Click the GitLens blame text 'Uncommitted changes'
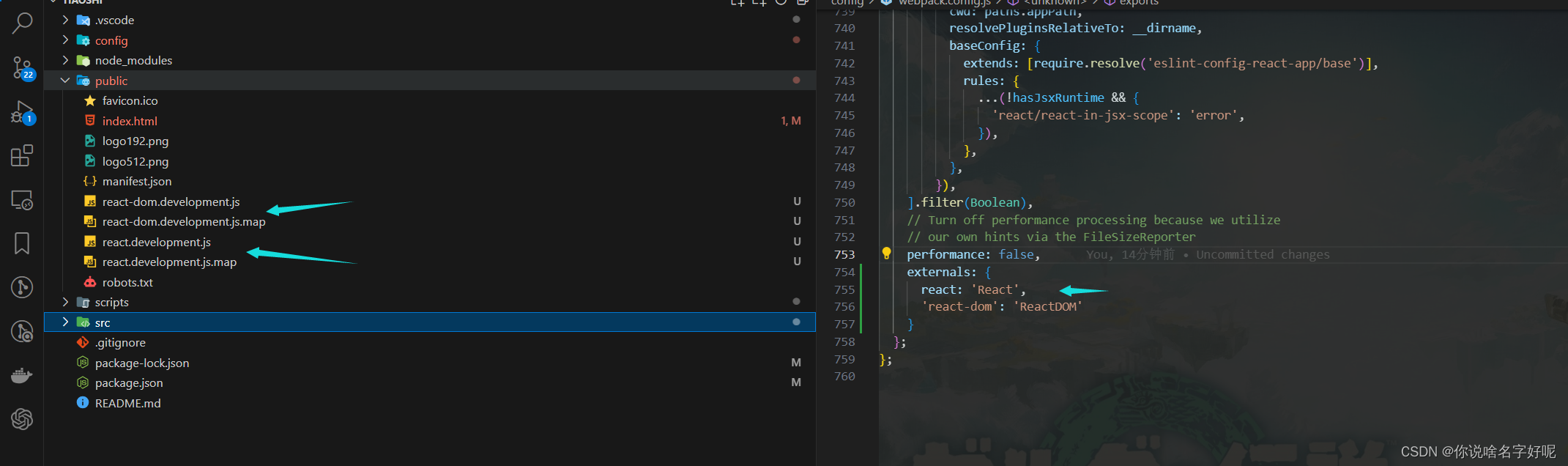The height and width of the screenshot is (466, 1568). [1263, 254]
